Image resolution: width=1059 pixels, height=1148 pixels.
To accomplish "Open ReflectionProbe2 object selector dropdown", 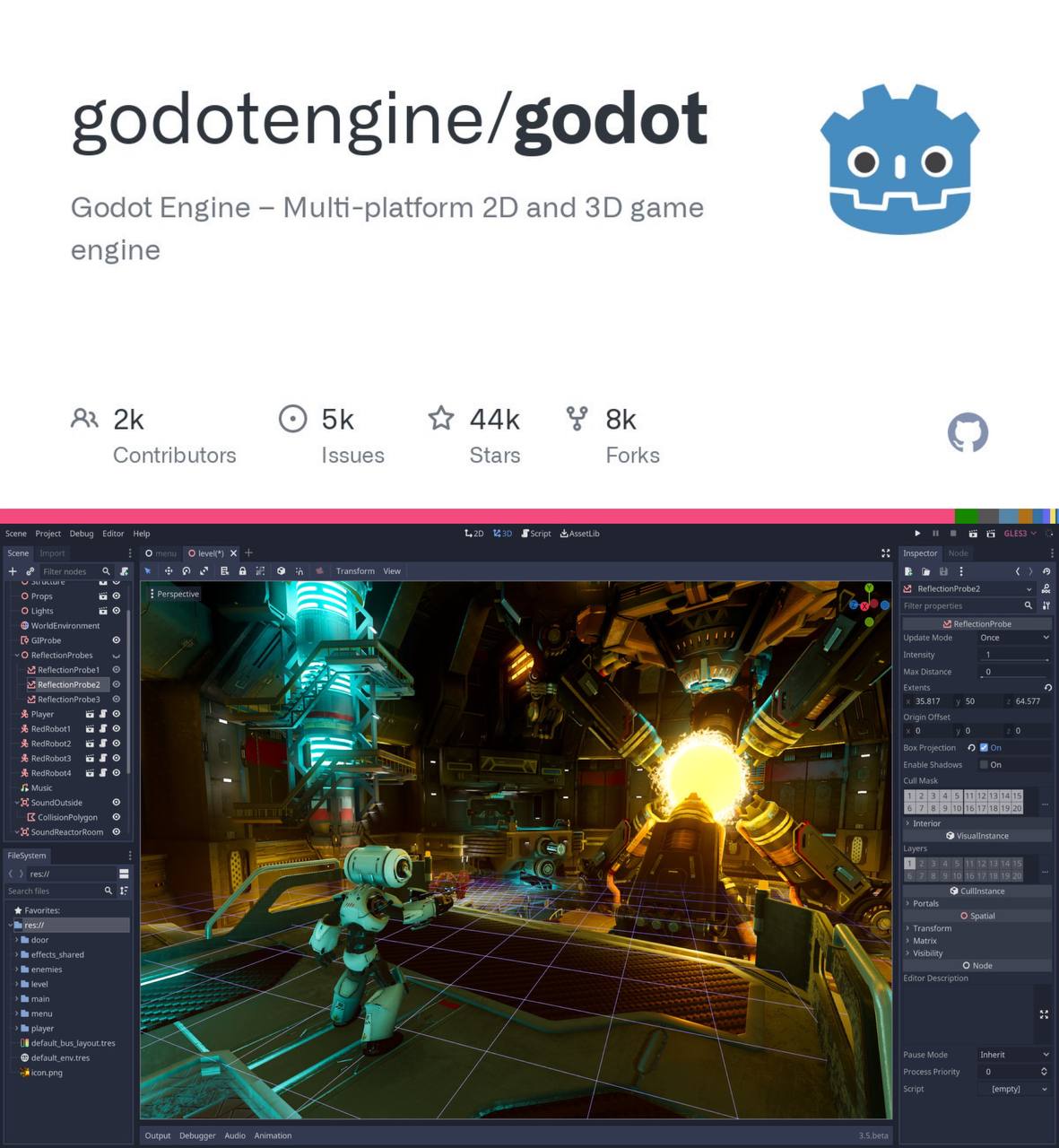I will coord(969,589).
